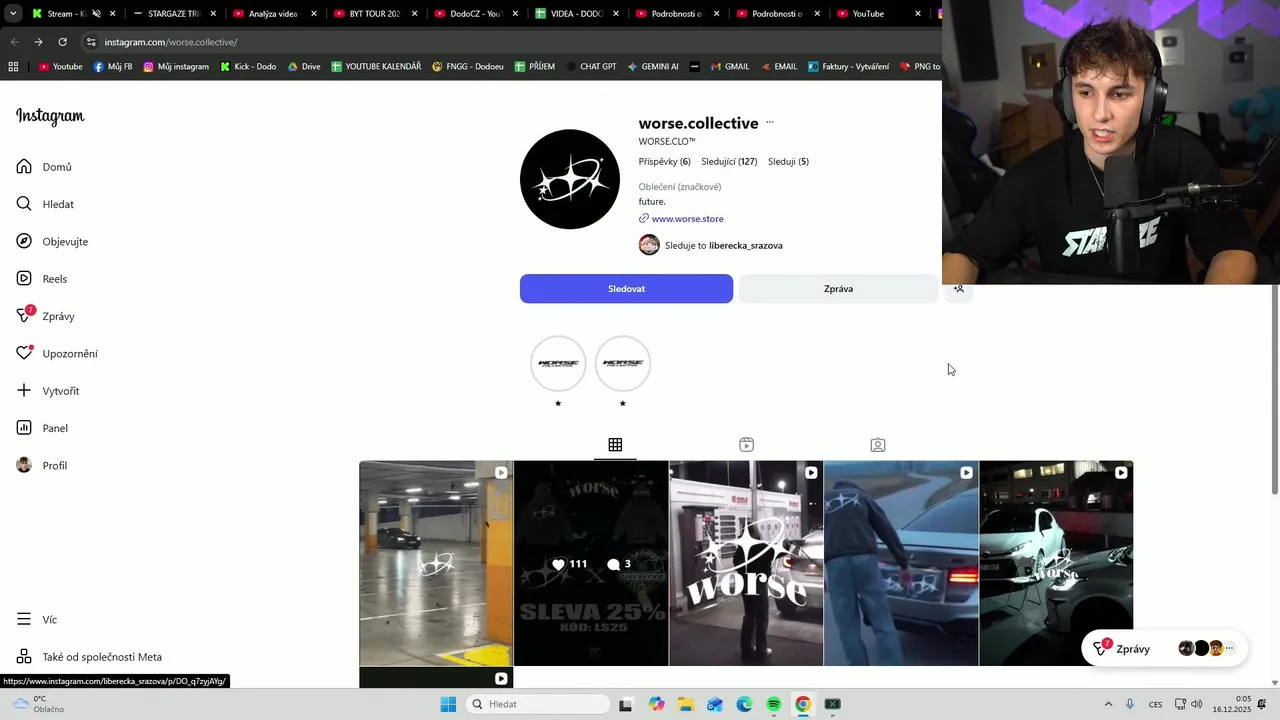
Task: Unmute the Stream tab via speaker icon
Action: (x=97, y=14)
